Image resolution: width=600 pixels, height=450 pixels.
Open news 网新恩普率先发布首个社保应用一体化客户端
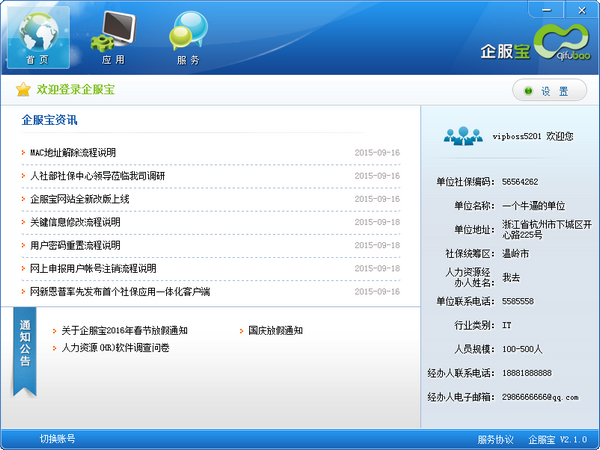click(x=120, y=292)
